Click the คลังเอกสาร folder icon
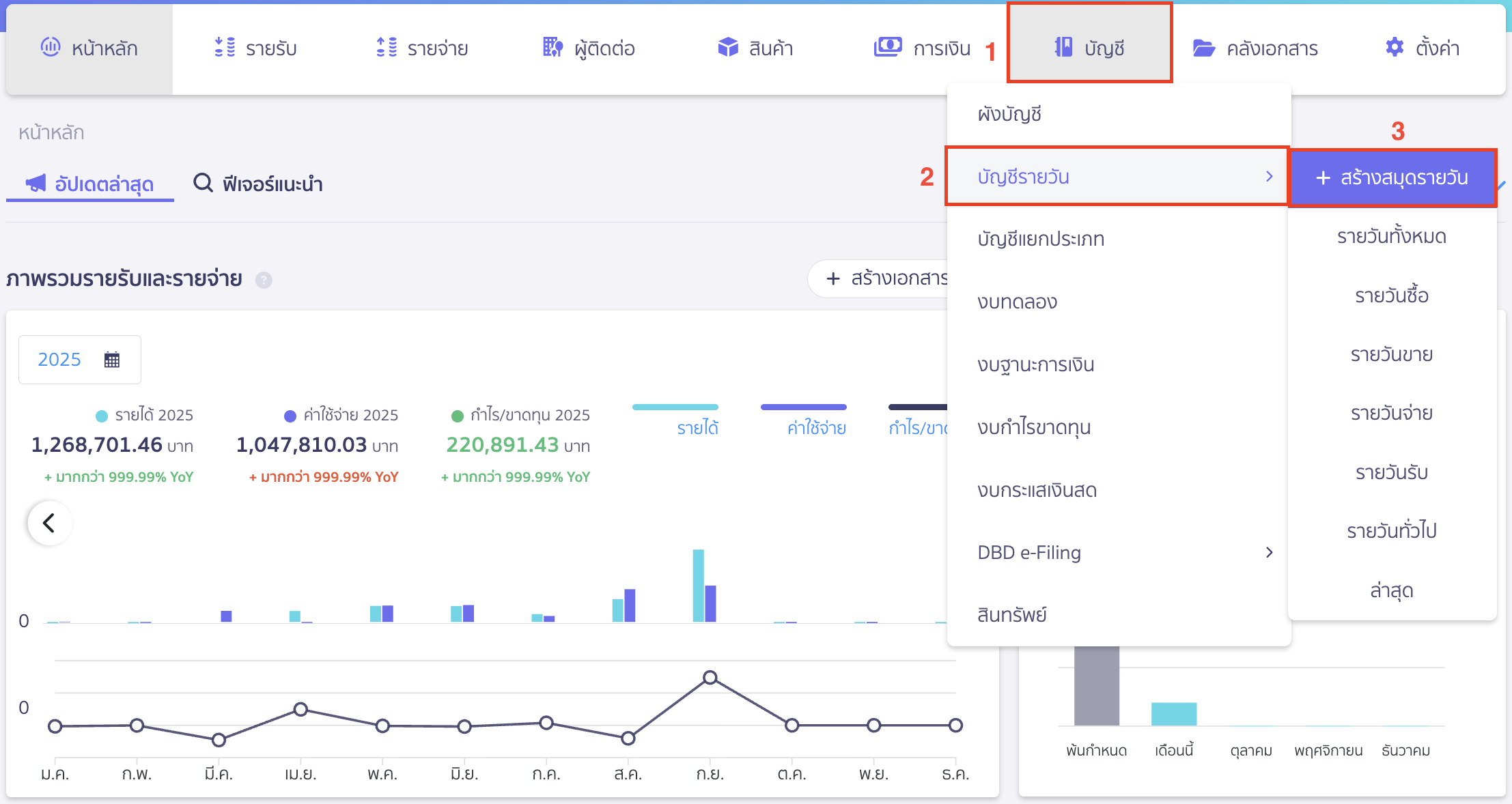Screen dimensions: 1512x804 (x=1203, y=48)
